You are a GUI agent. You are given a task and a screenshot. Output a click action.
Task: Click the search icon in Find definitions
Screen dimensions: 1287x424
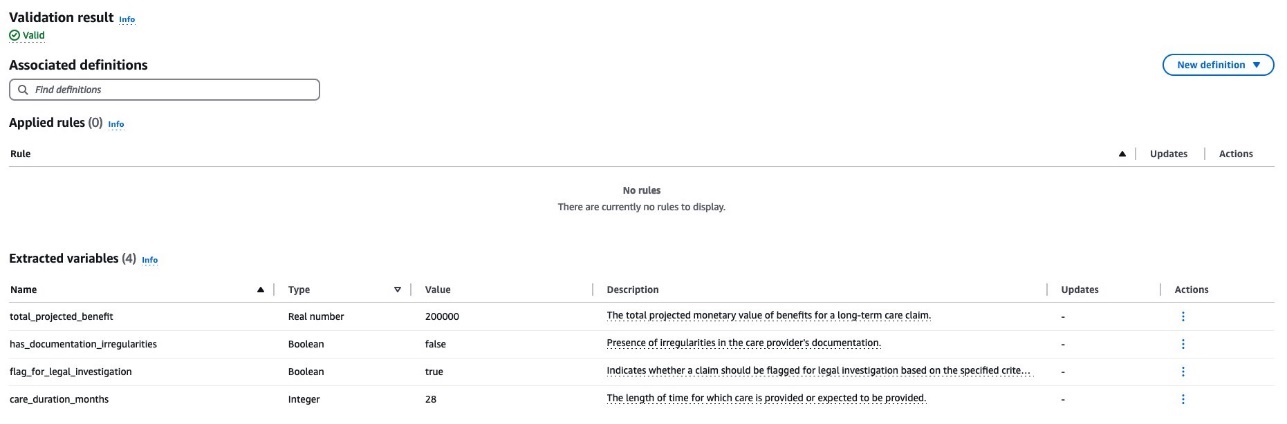click(23, 90)
